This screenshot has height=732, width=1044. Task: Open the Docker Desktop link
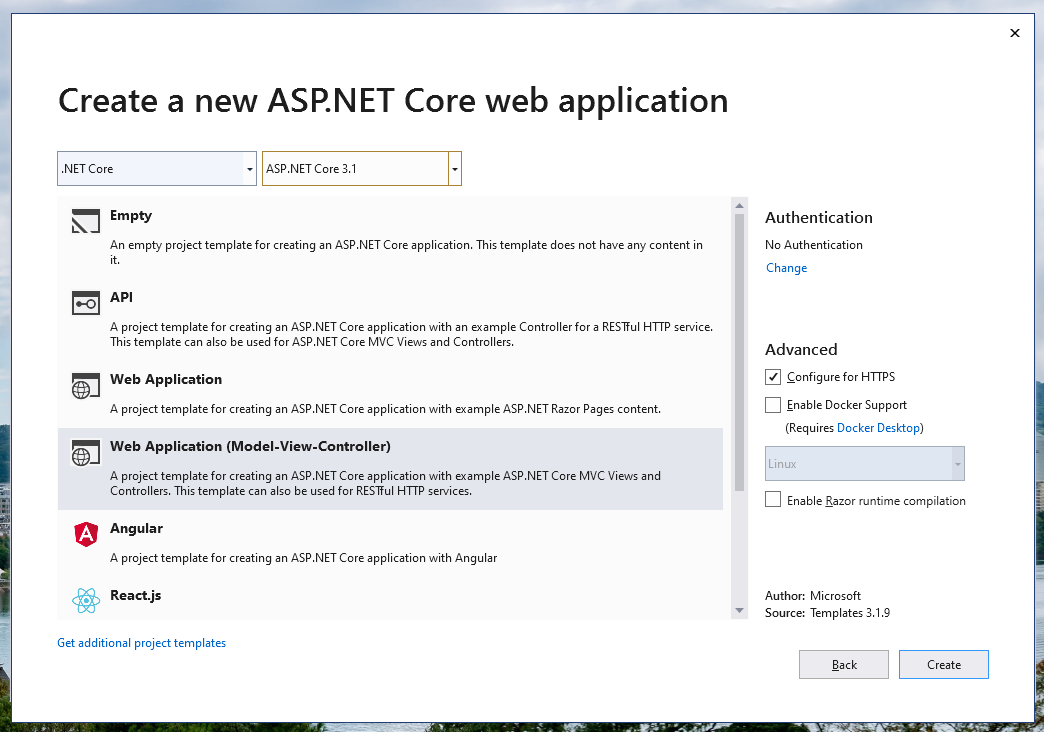pos(878,428)
